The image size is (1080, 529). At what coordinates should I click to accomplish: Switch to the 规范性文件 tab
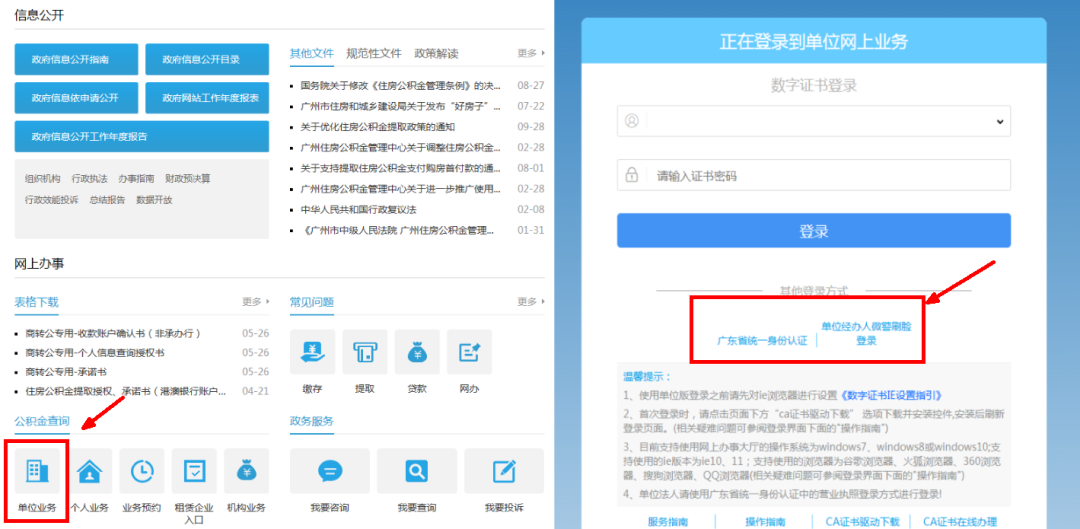[x=373, y=53]
